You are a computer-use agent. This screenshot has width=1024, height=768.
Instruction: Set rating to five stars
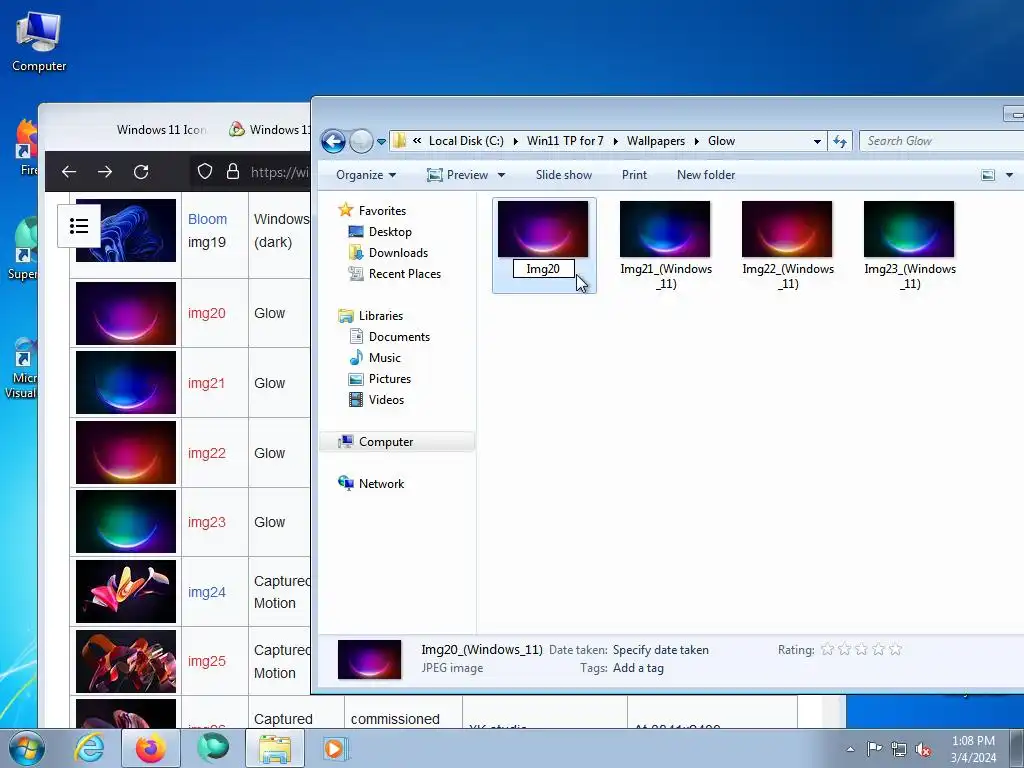point(895,649)
